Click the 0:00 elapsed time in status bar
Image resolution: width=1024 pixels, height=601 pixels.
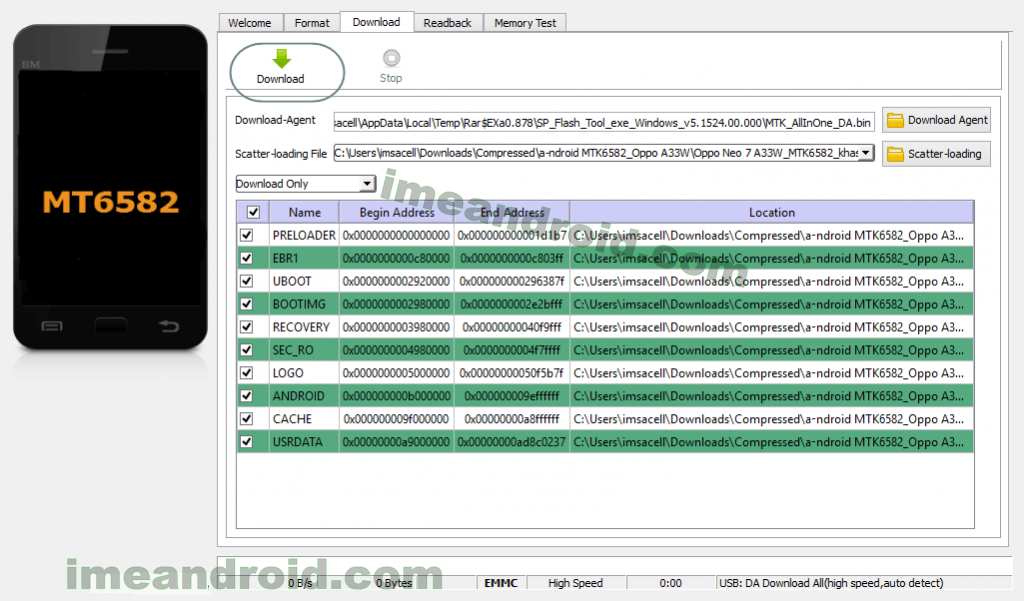671,583
